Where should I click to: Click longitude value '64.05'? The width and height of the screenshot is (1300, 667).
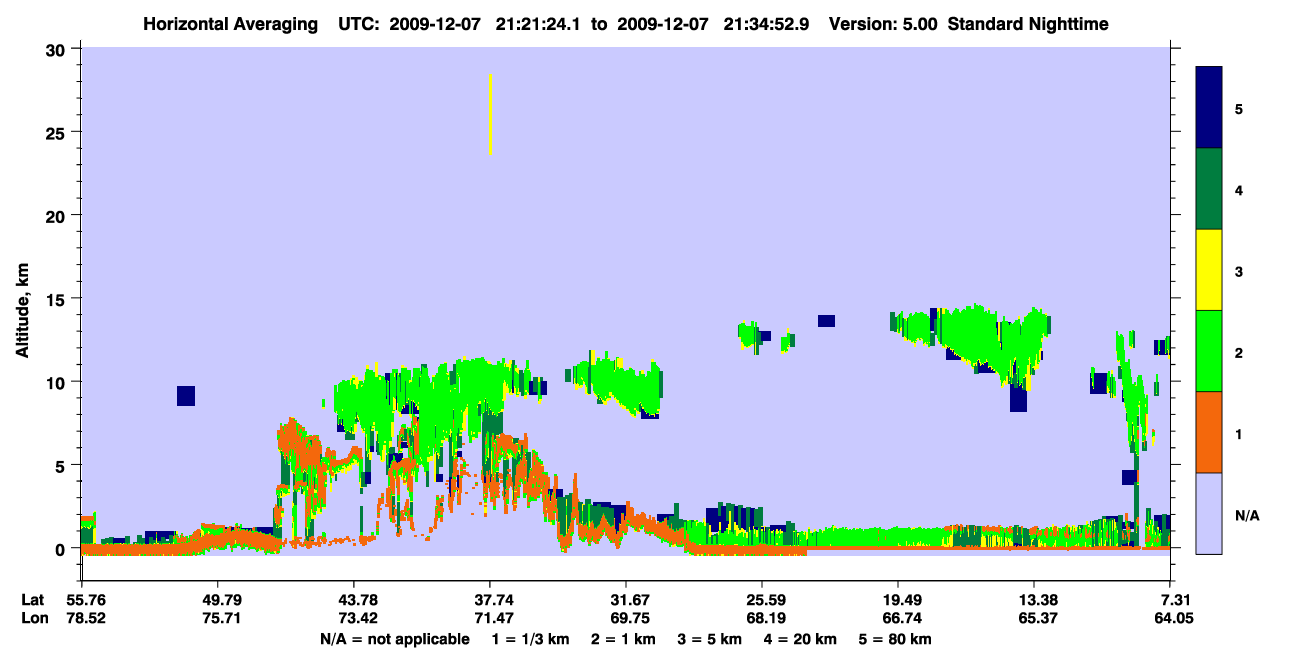click(x=1172, y=618)
